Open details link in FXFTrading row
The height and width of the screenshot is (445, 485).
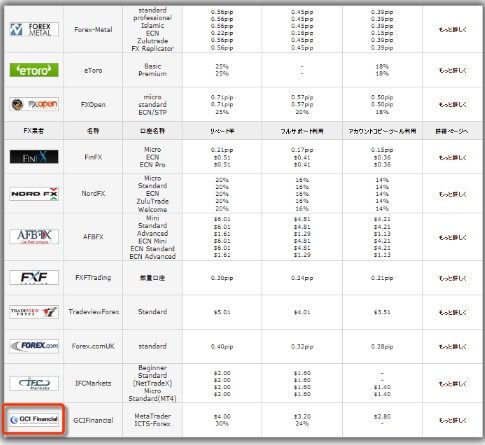(x=452, y=278)
